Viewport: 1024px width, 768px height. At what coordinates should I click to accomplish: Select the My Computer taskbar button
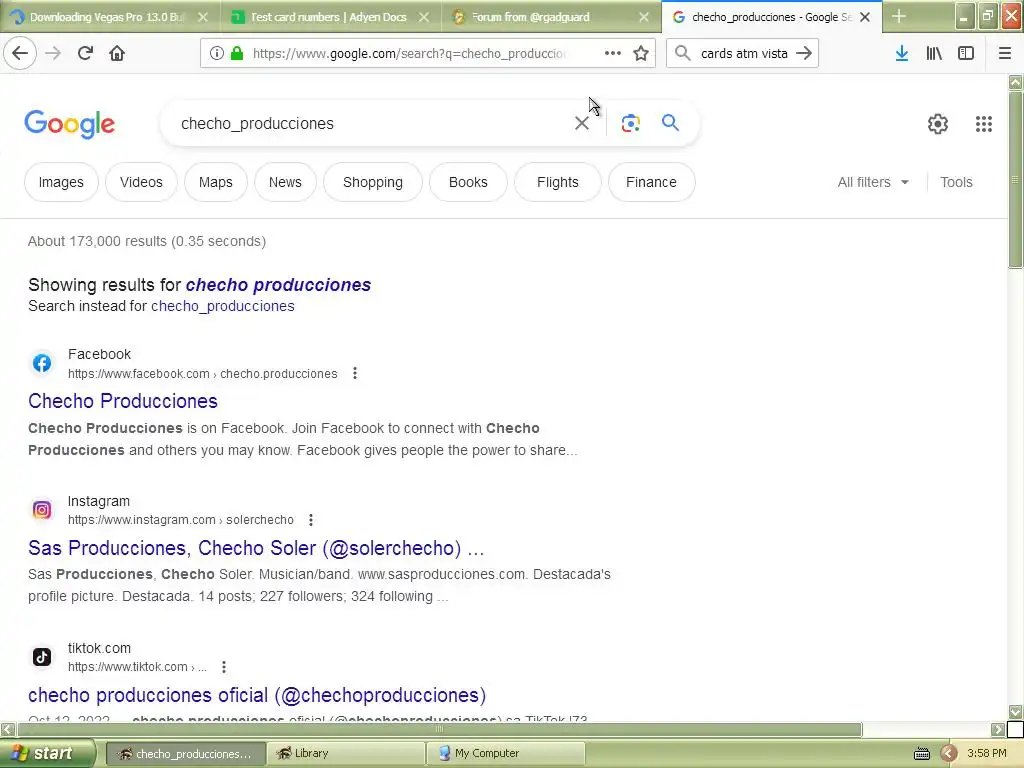pos(505,754)
